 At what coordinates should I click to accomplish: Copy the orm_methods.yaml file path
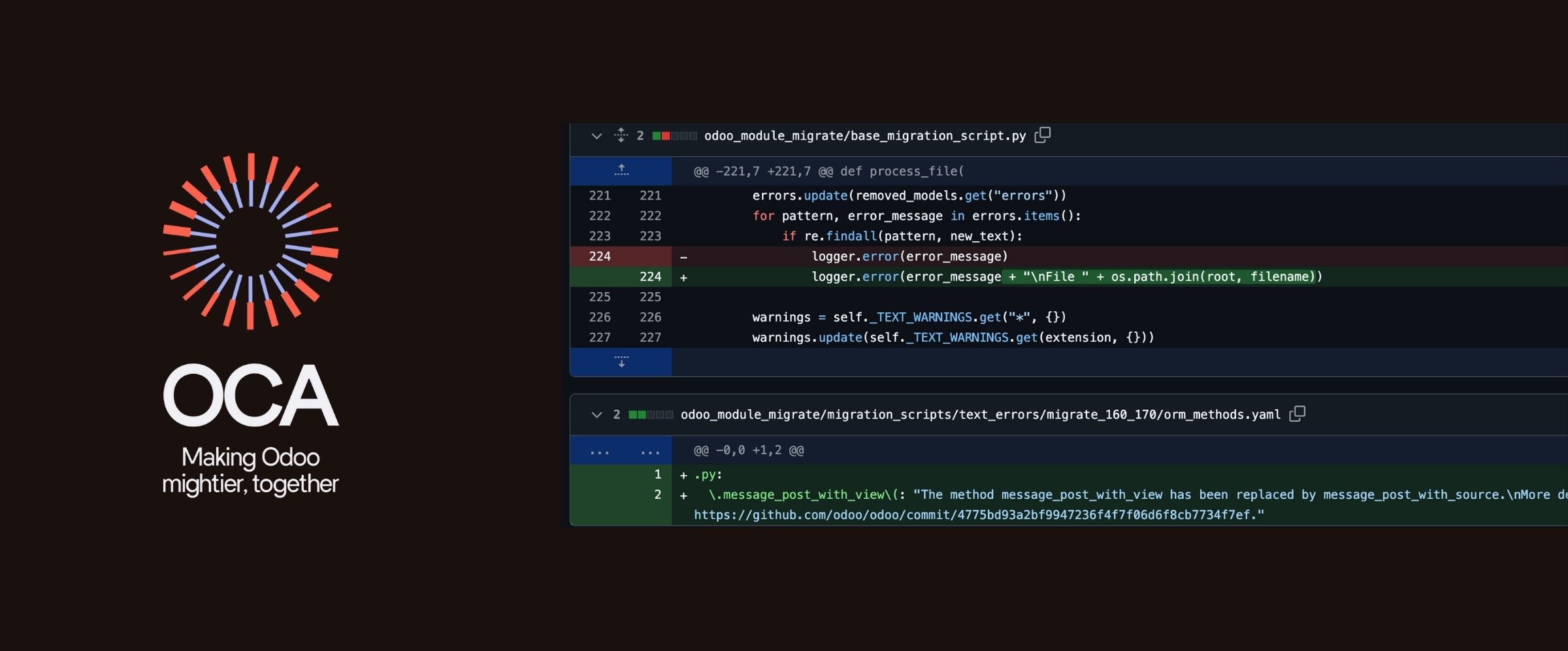1298,414
